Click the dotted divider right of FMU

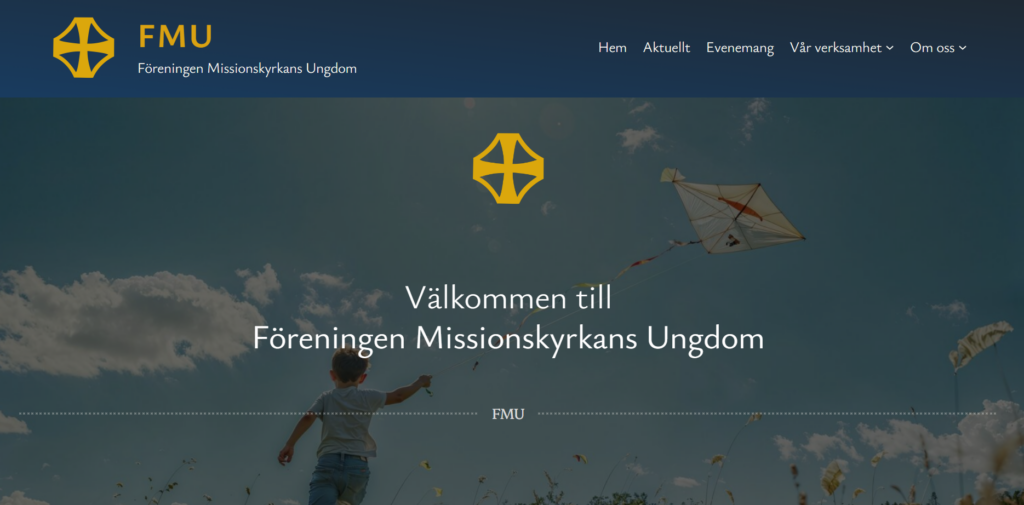pyautogui.click(x=767, y=414)
